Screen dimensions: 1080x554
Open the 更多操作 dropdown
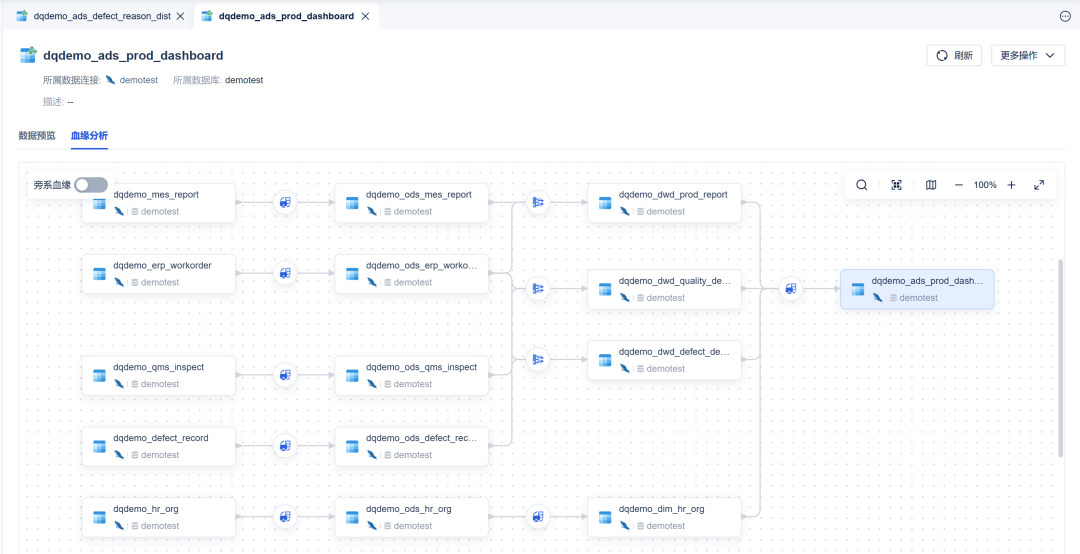point(1028,56)
